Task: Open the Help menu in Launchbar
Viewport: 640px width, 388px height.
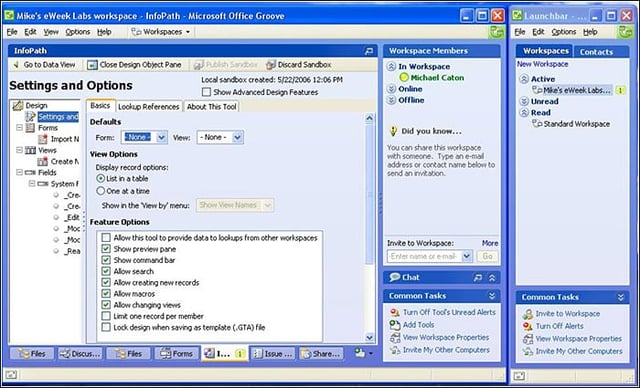Action: 590,32
